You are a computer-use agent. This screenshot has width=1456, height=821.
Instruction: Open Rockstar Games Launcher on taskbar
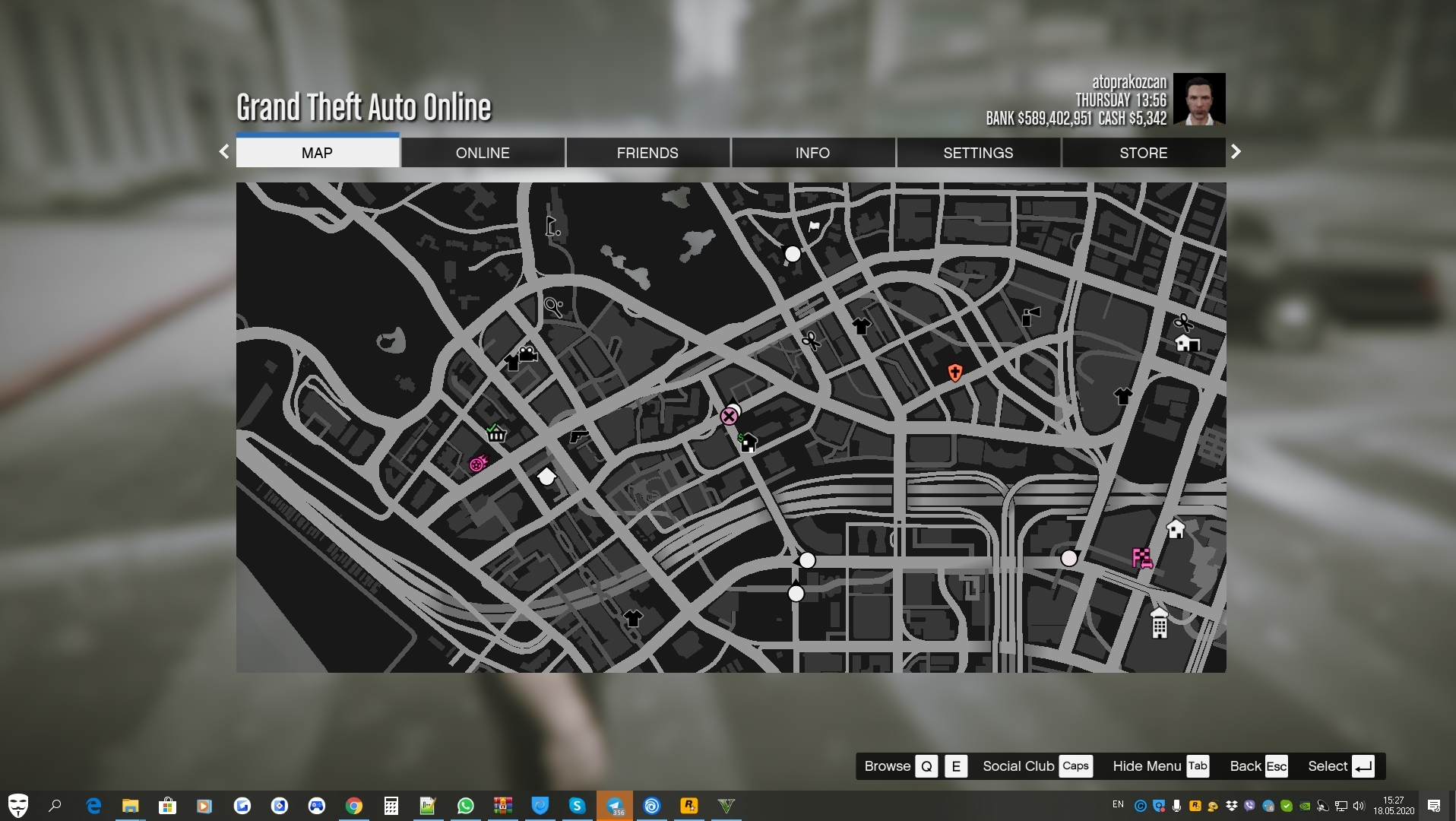pyautogui.click(x=689, y=806)
